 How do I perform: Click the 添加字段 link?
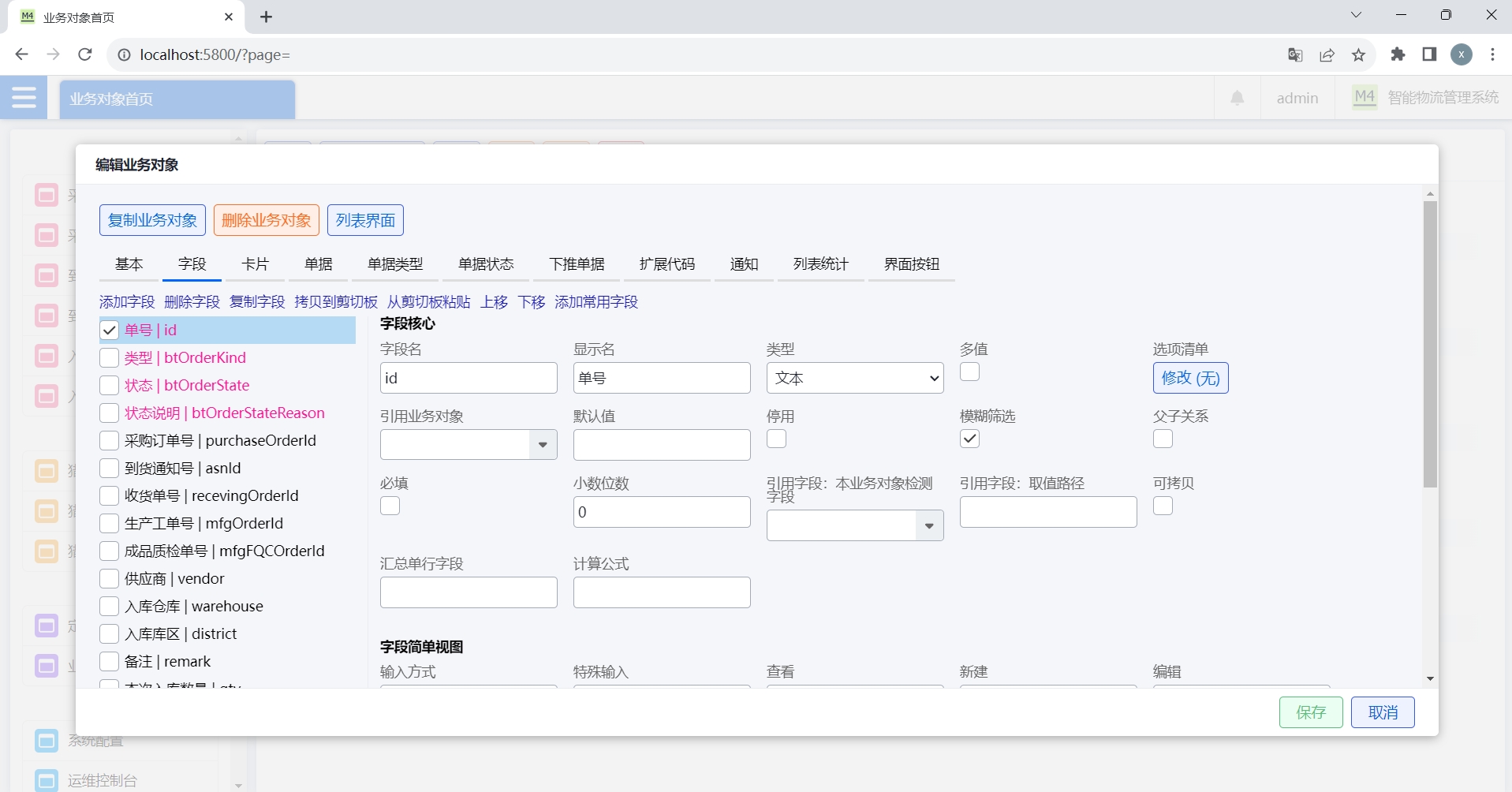[x=127, y=302]
